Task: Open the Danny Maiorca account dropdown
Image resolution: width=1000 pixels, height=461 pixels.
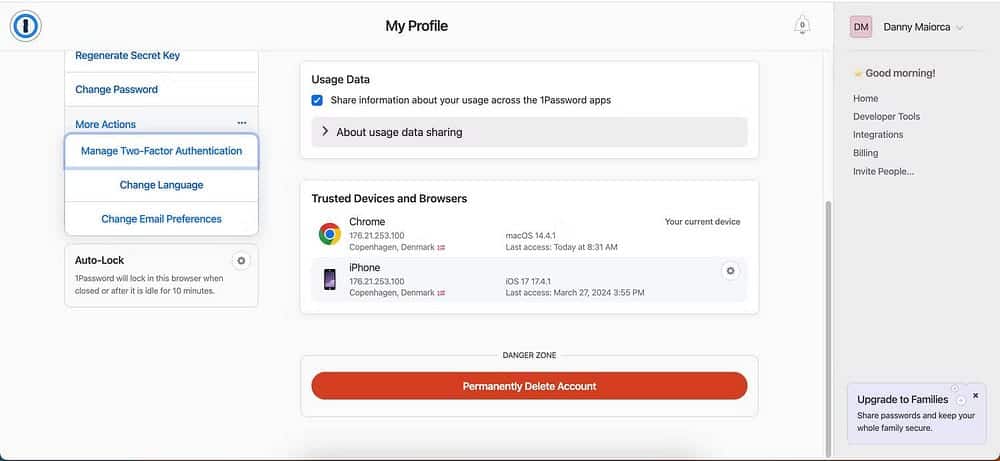Action: (923, 27)
